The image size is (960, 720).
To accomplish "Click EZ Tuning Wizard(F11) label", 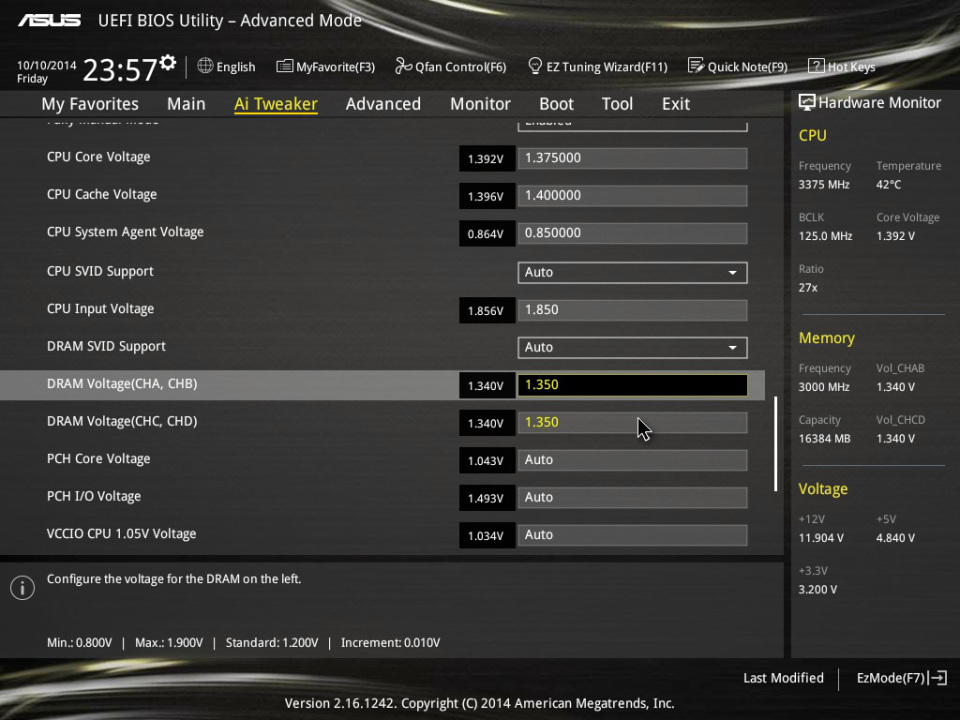I will (607, 67).
